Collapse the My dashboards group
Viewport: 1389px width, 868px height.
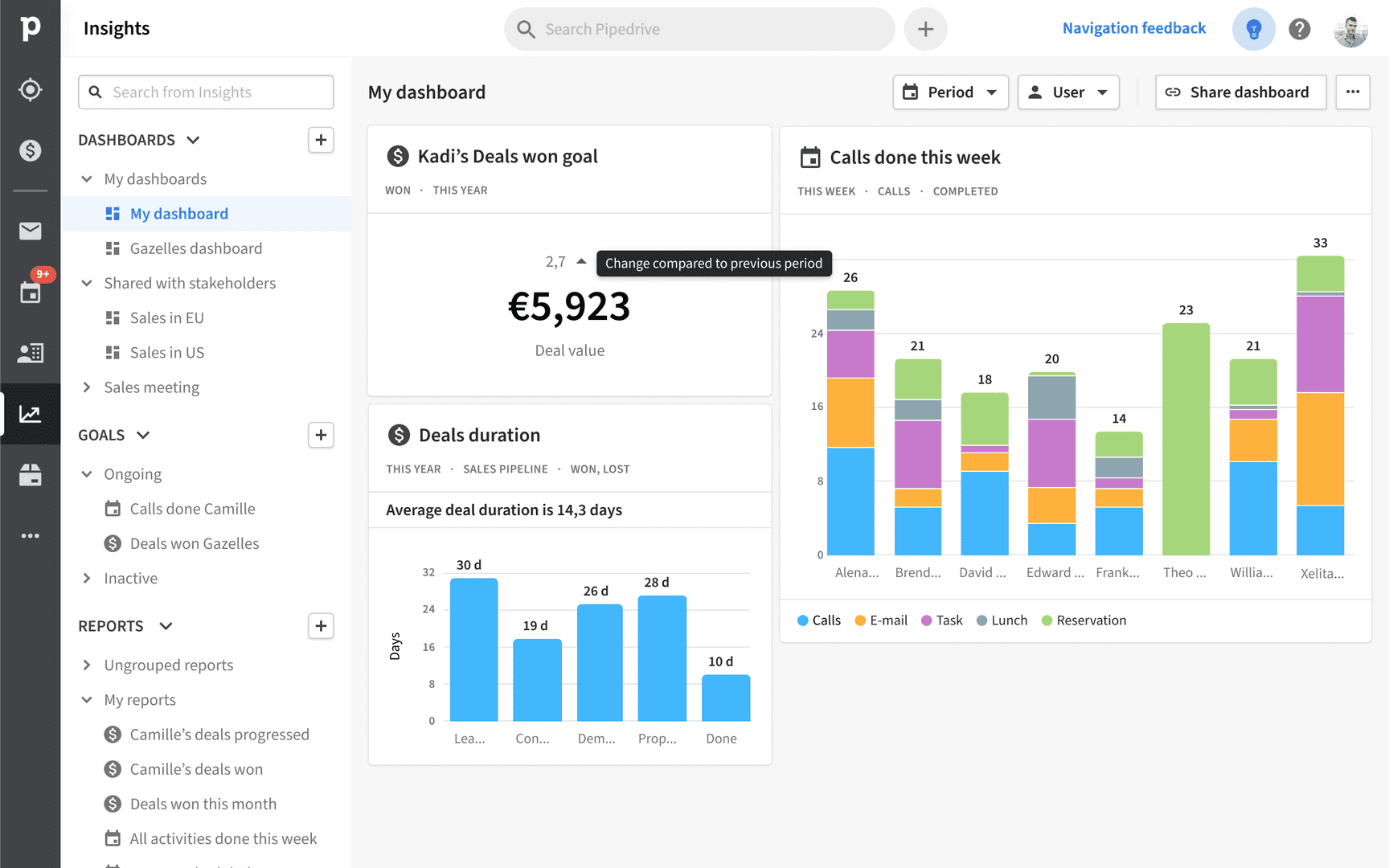(87, 178)
